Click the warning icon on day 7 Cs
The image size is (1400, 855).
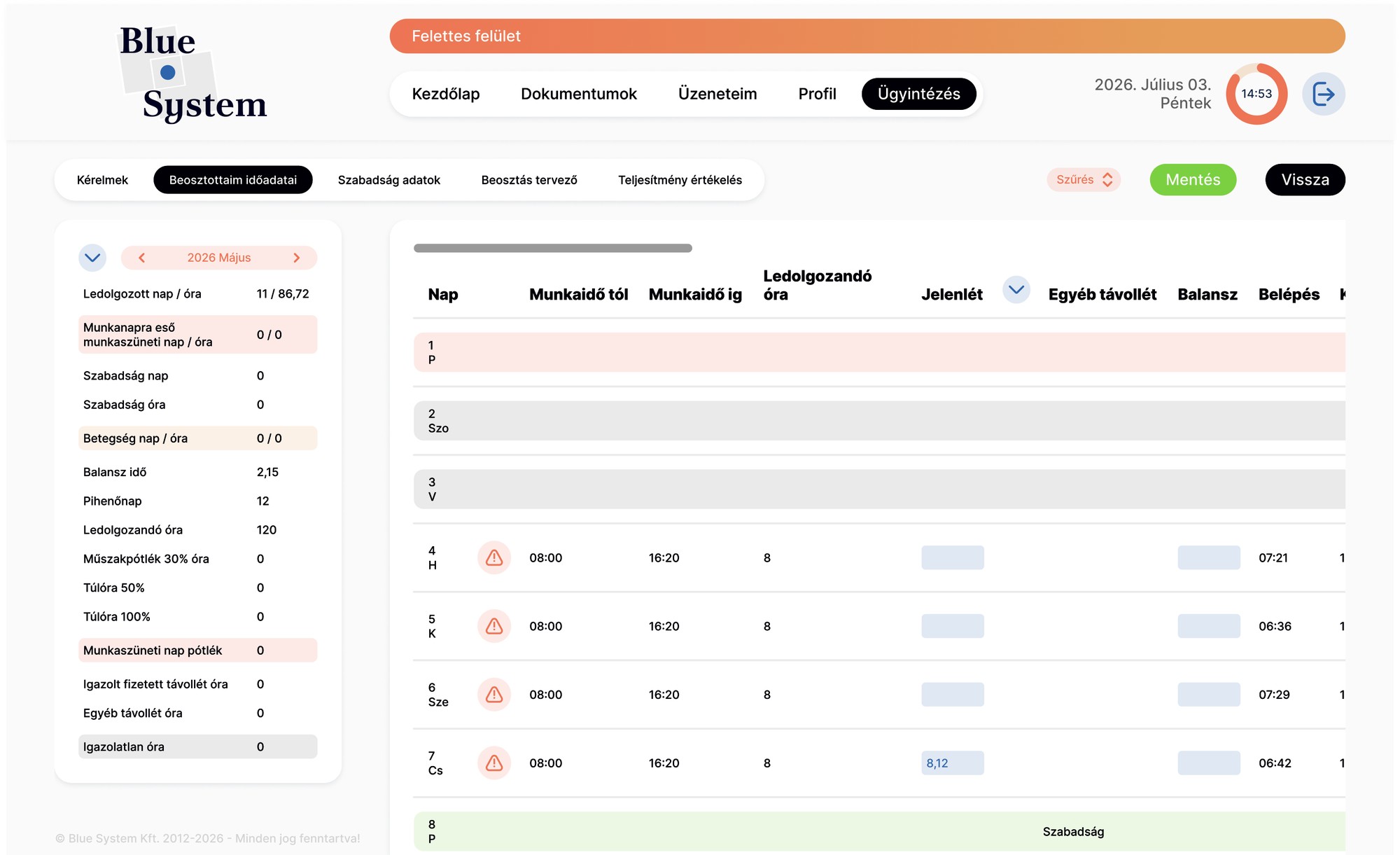coord(494,763)
